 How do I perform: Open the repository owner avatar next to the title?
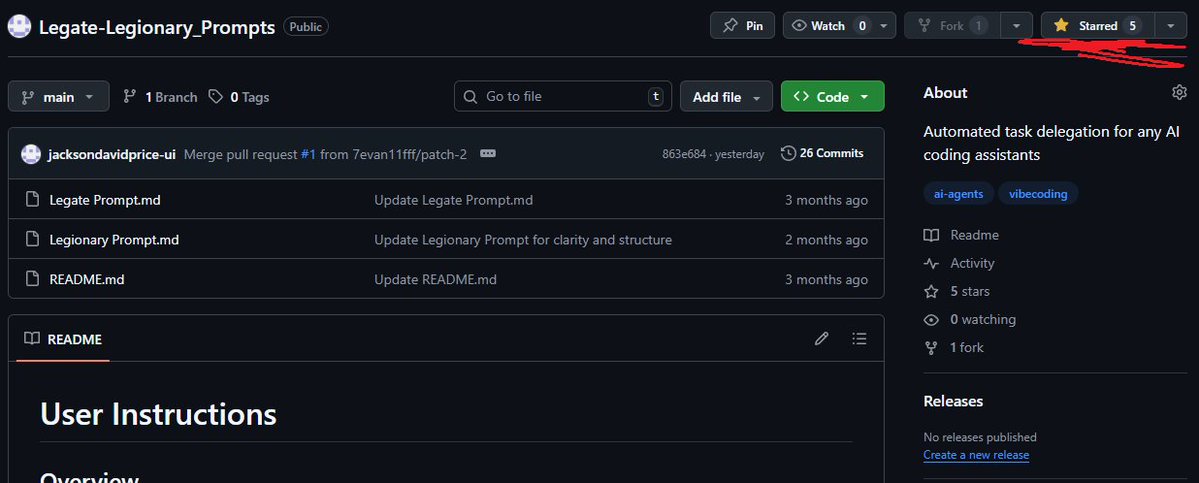point(20,27)
